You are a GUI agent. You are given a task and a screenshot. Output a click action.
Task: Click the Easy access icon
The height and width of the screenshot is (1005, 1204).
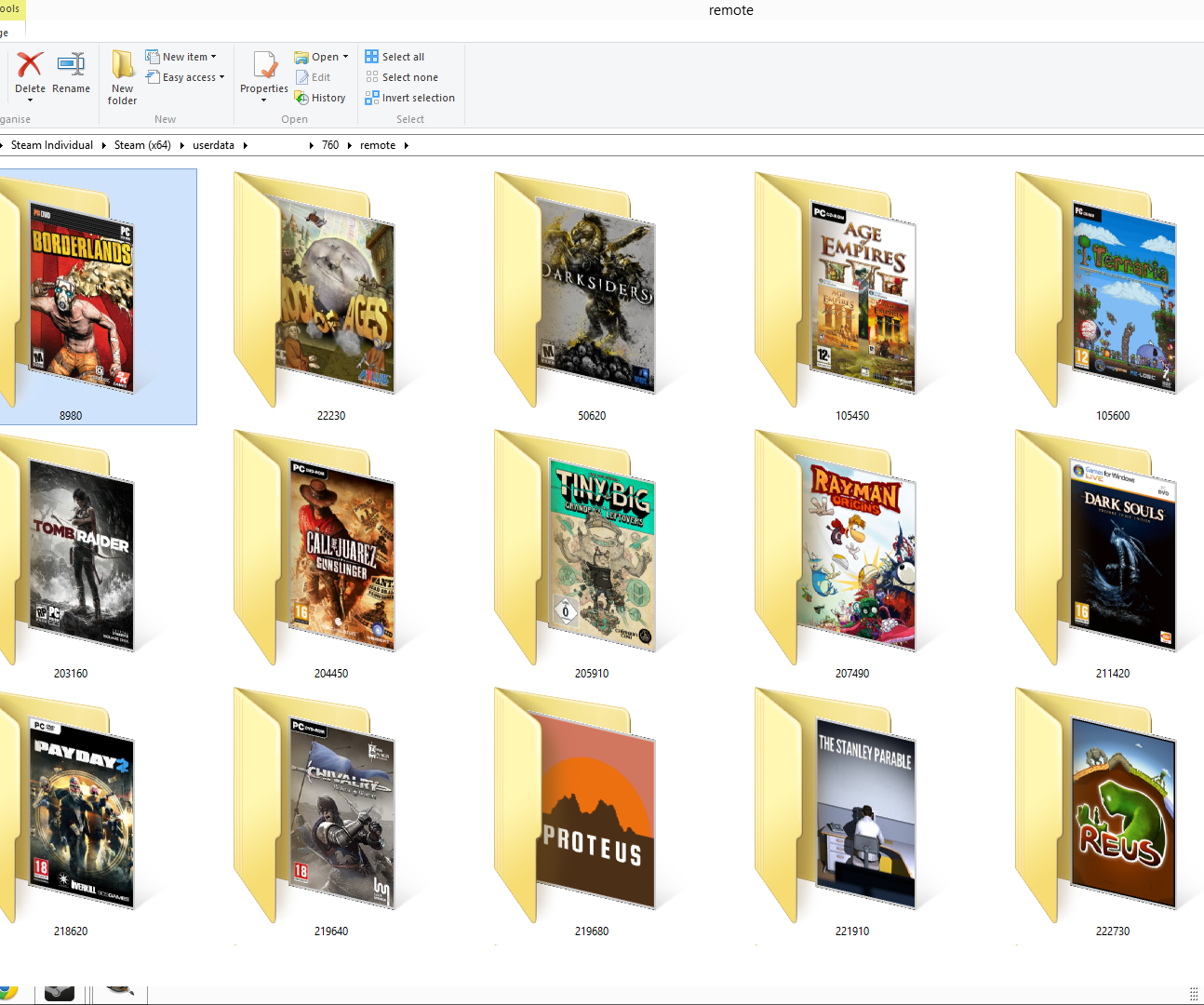coord(184,77)
